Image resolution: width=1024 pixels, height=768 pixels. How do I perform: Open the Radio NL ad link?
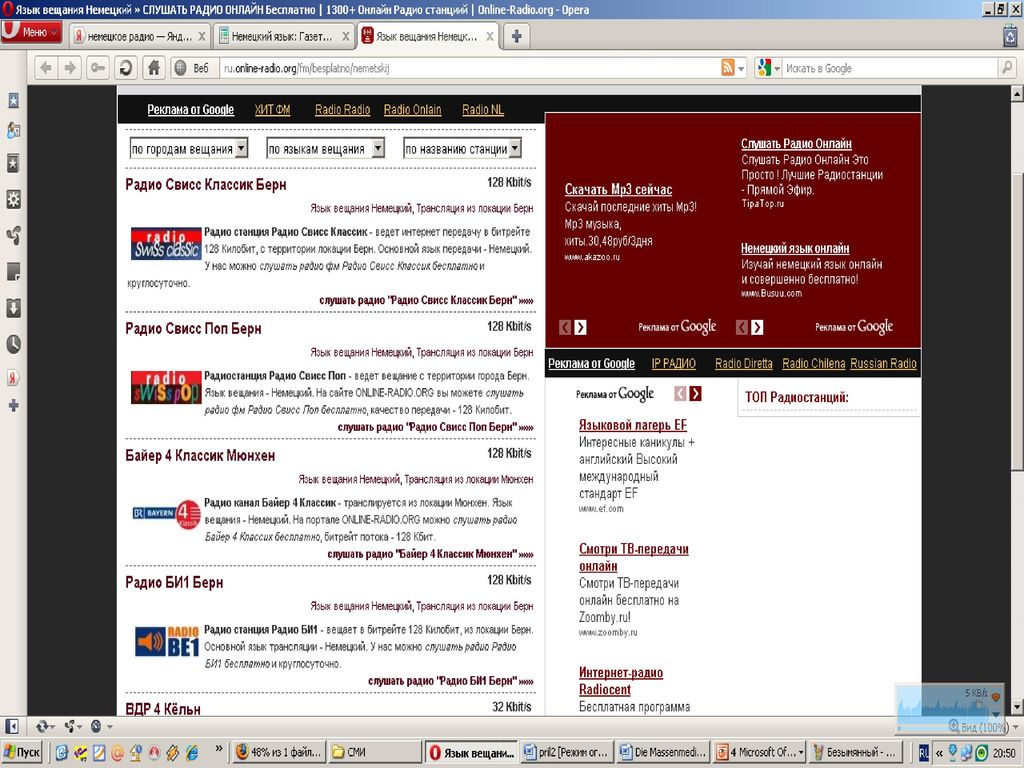click(483, 110)
